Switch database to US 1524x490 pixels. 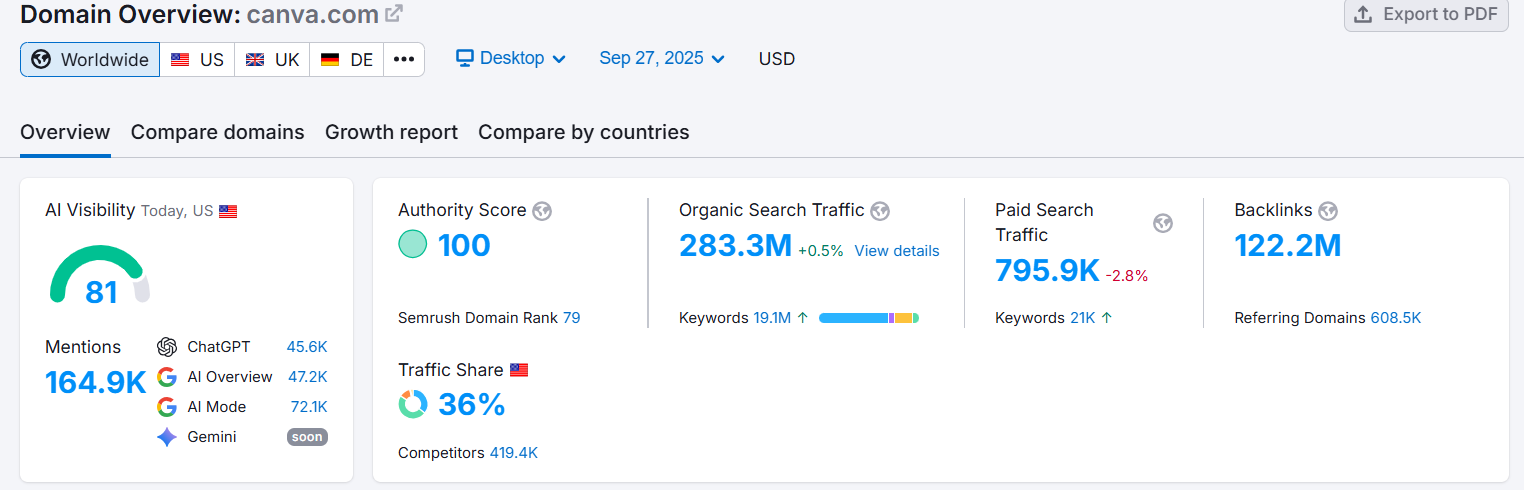pos(197,59)
